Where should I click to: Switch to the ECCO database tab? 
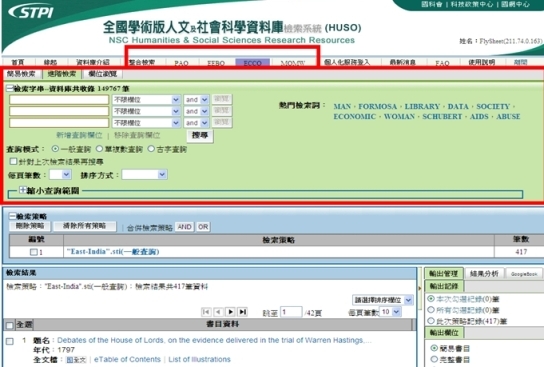click(252, 63)
